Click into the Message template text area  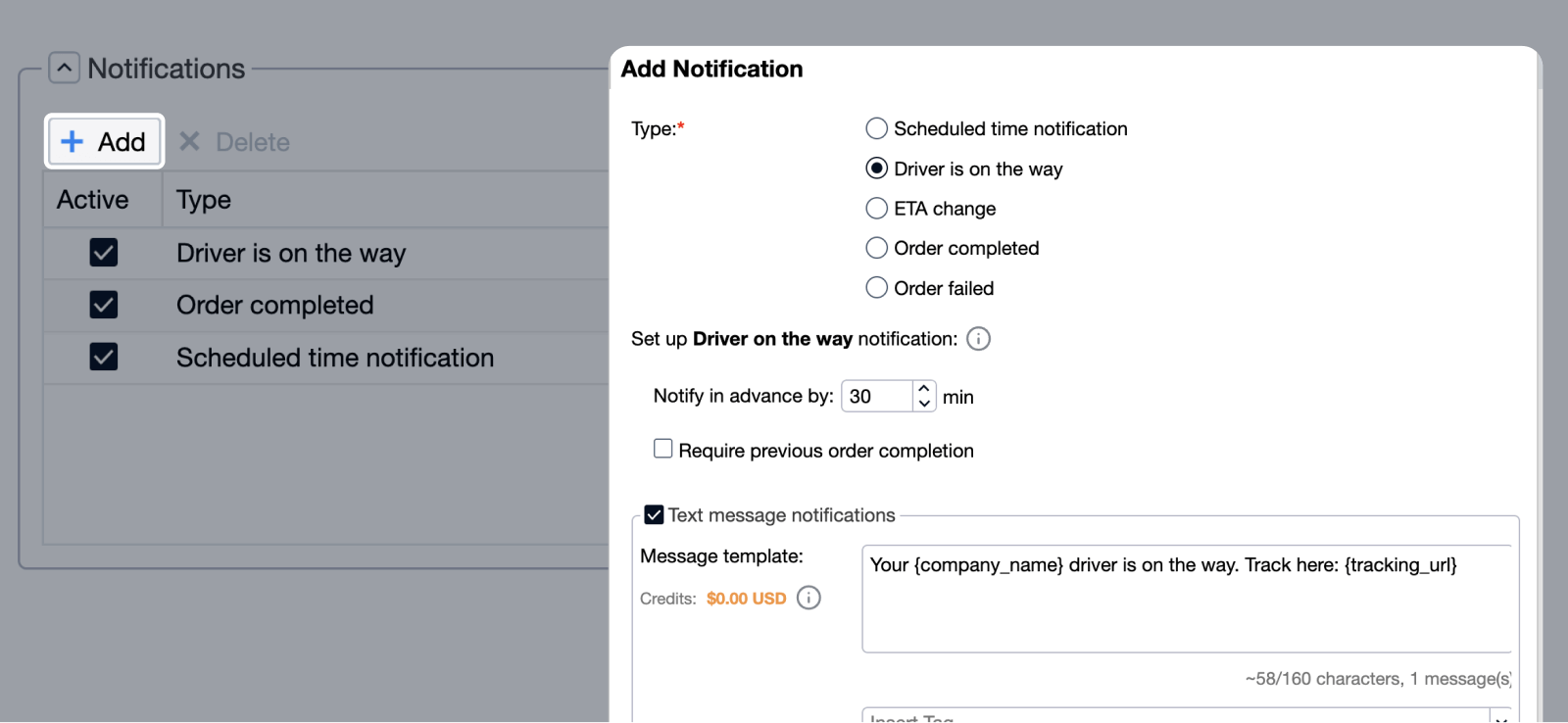click(1186, 607)
